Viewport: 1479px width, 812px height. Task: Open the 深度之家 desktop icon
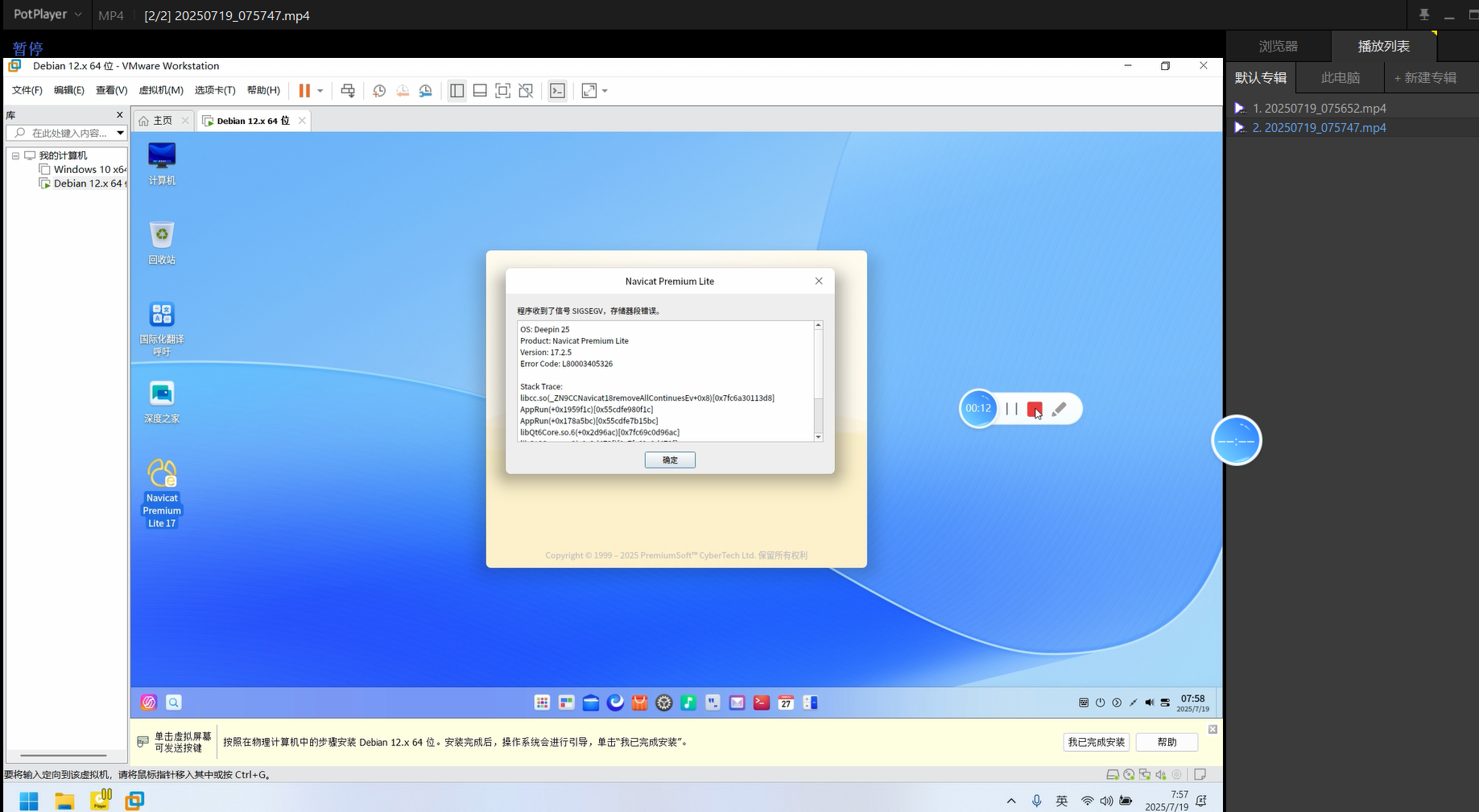click(162, 402)
